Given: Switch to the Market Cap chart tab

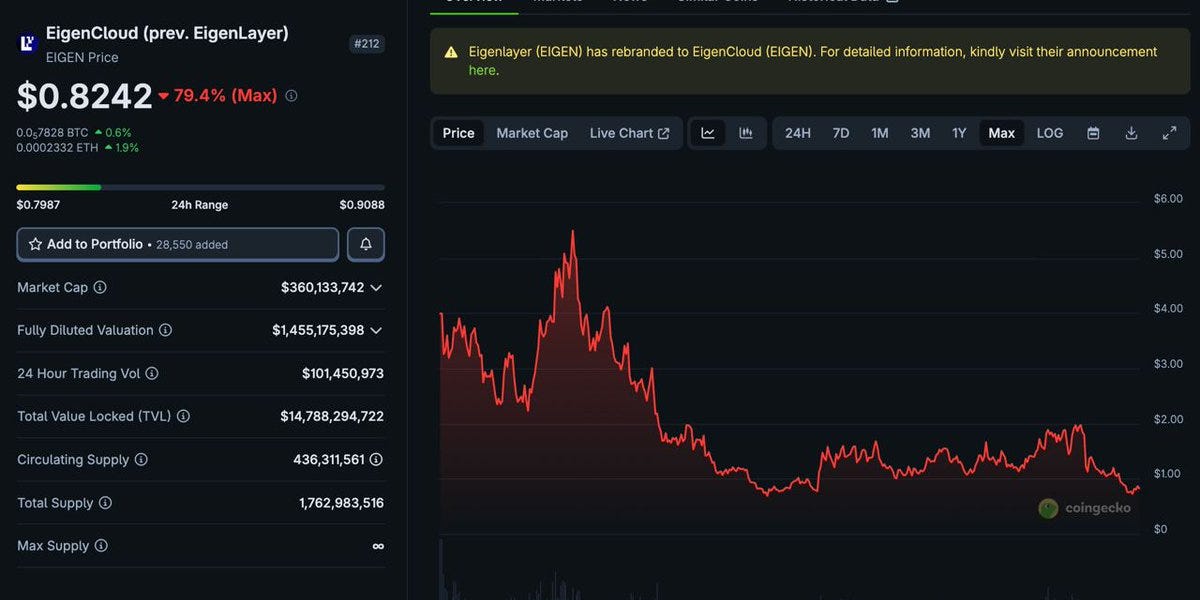Looking at the screenshot, I should click(532, 133).
